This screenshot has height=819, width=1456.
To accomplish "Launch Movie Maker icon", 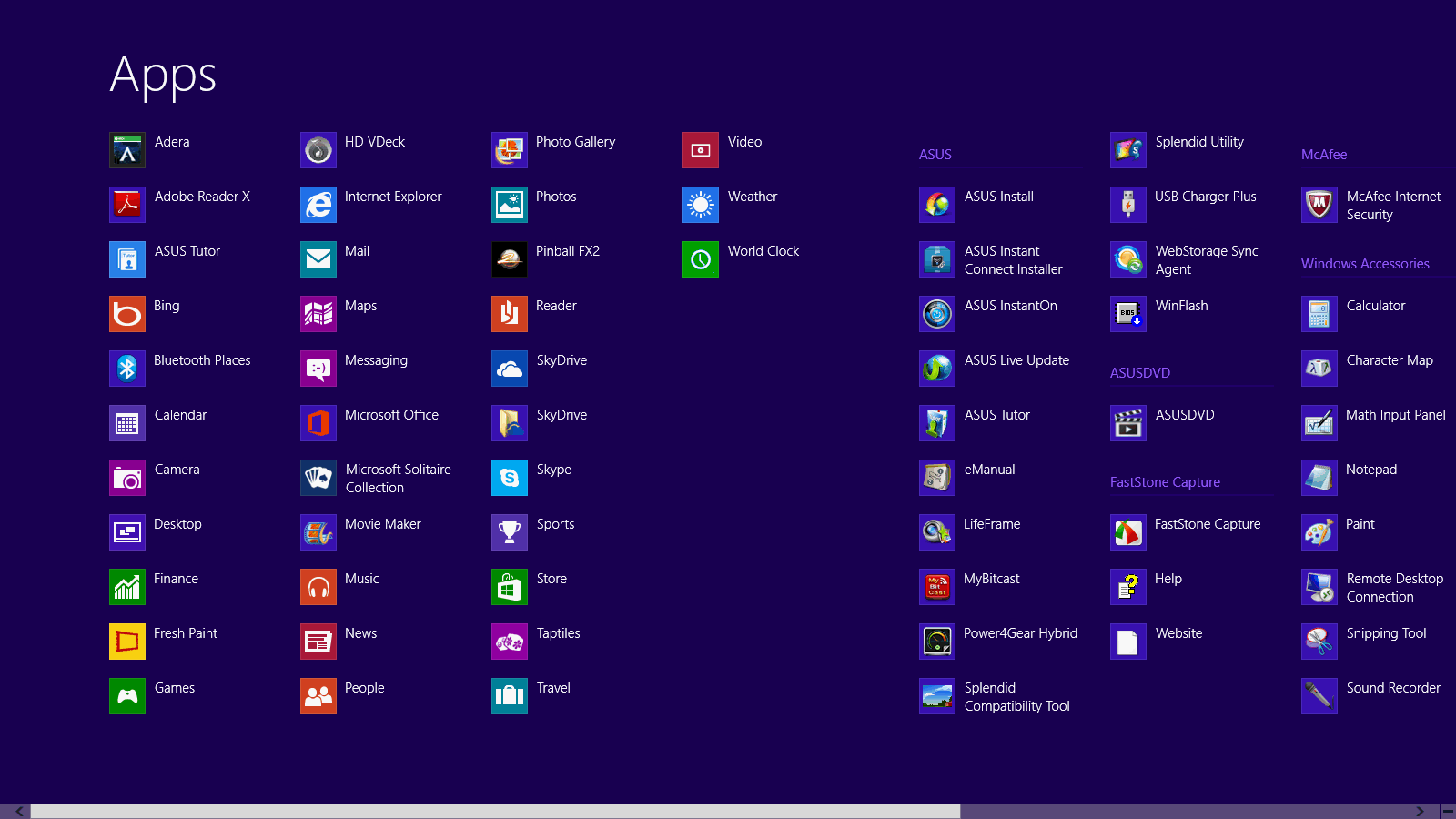I will pos(318,532).
